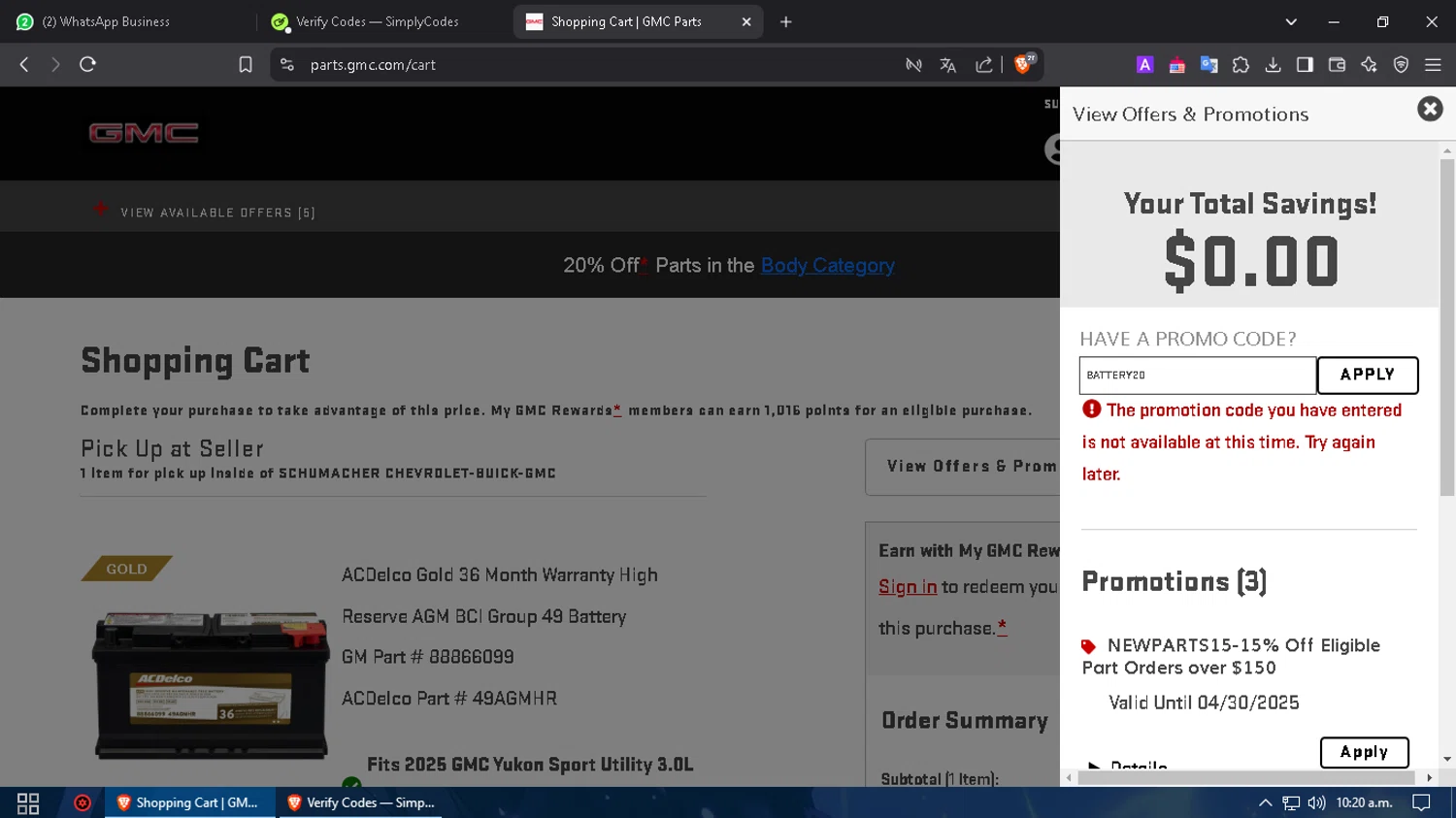Click the browser forward arrow
1456x818 pixels.
[x=55, y=64]
